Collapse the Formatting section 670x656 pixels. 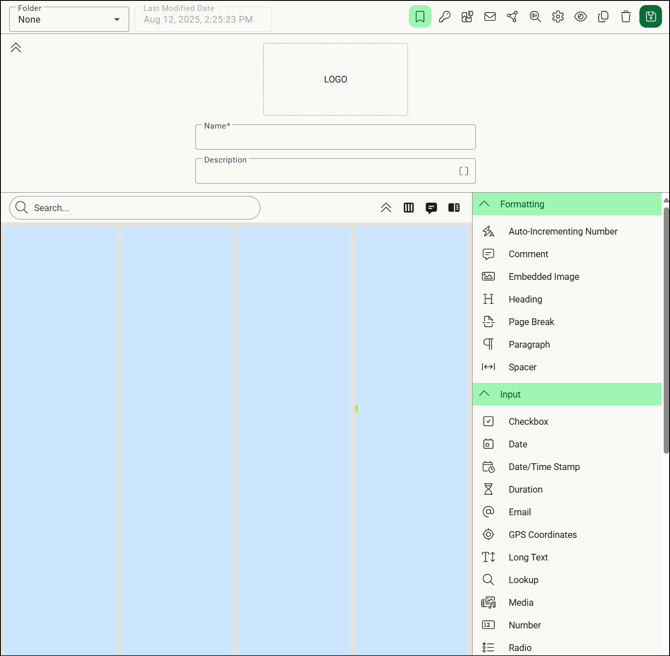[x=485, y=204]
